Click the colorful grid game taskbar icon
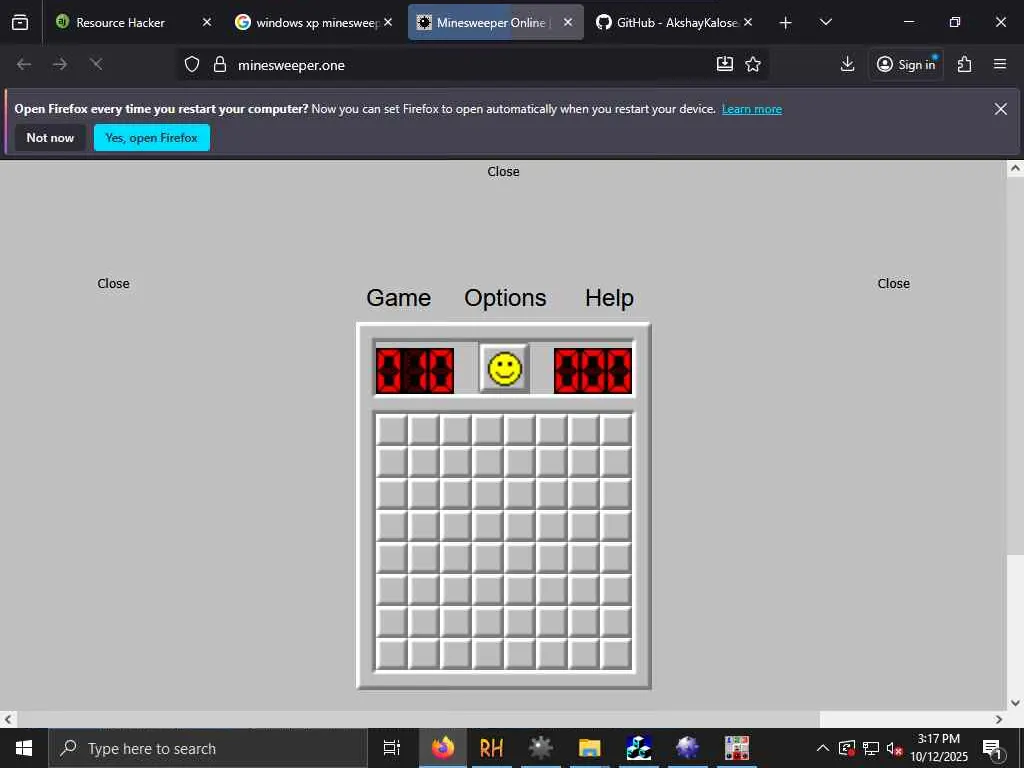The image size is (1024, 768). 737,748
